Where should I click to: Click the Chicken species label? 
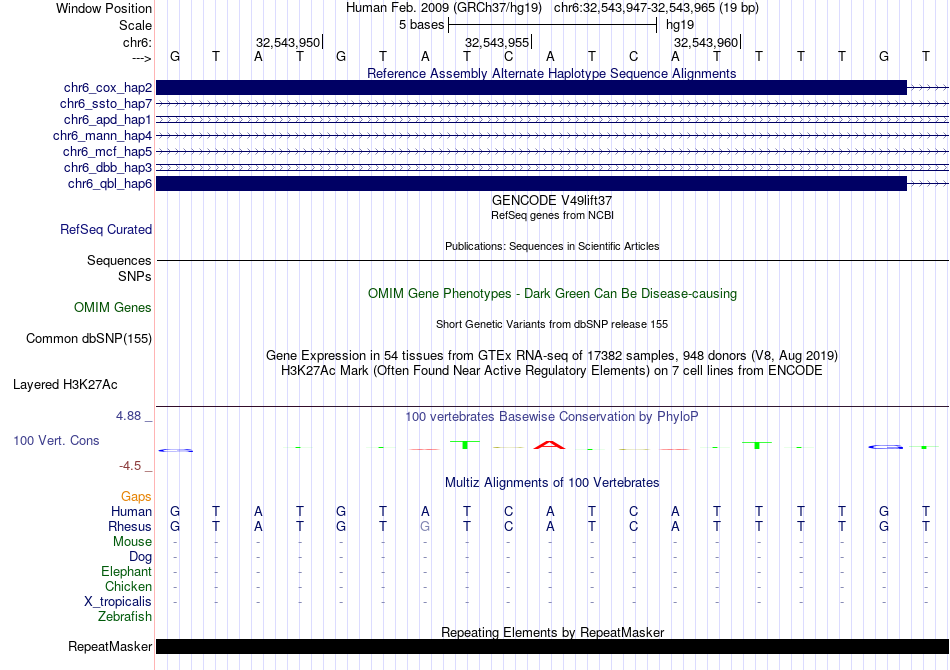(128, 586)
